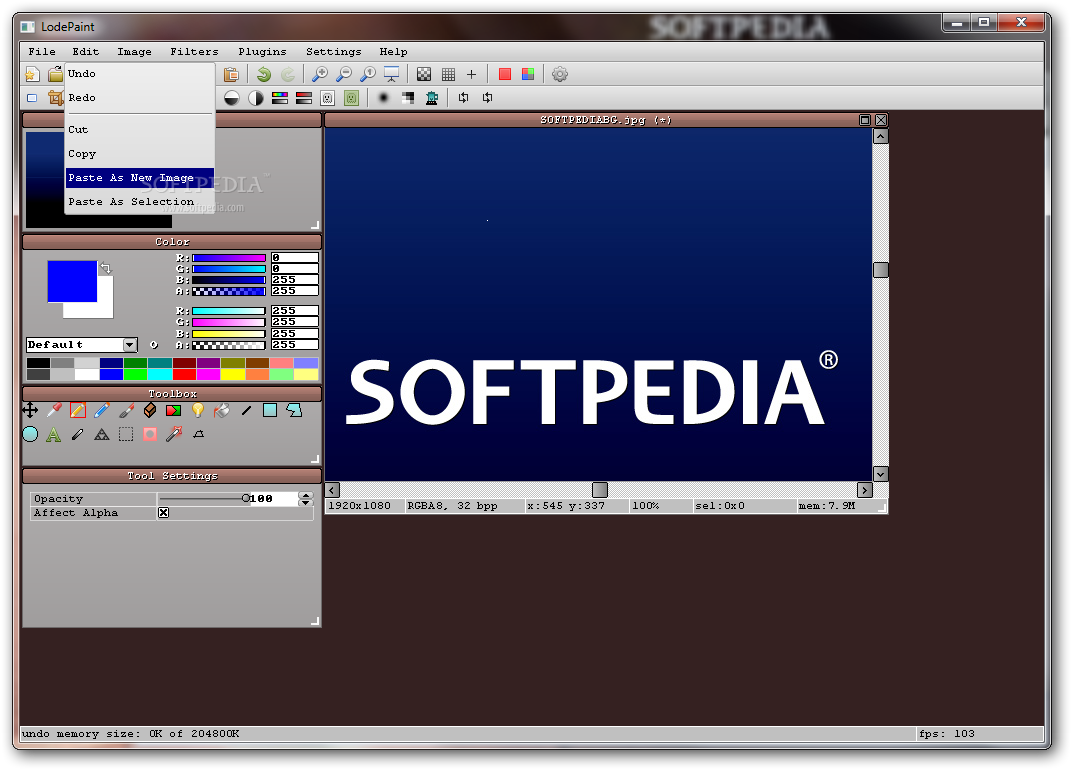Image resolution: width=1072 pixels, height=770 pixels.
Task: Select the Rectangle shape tool
Action: [x=270, y=410]
